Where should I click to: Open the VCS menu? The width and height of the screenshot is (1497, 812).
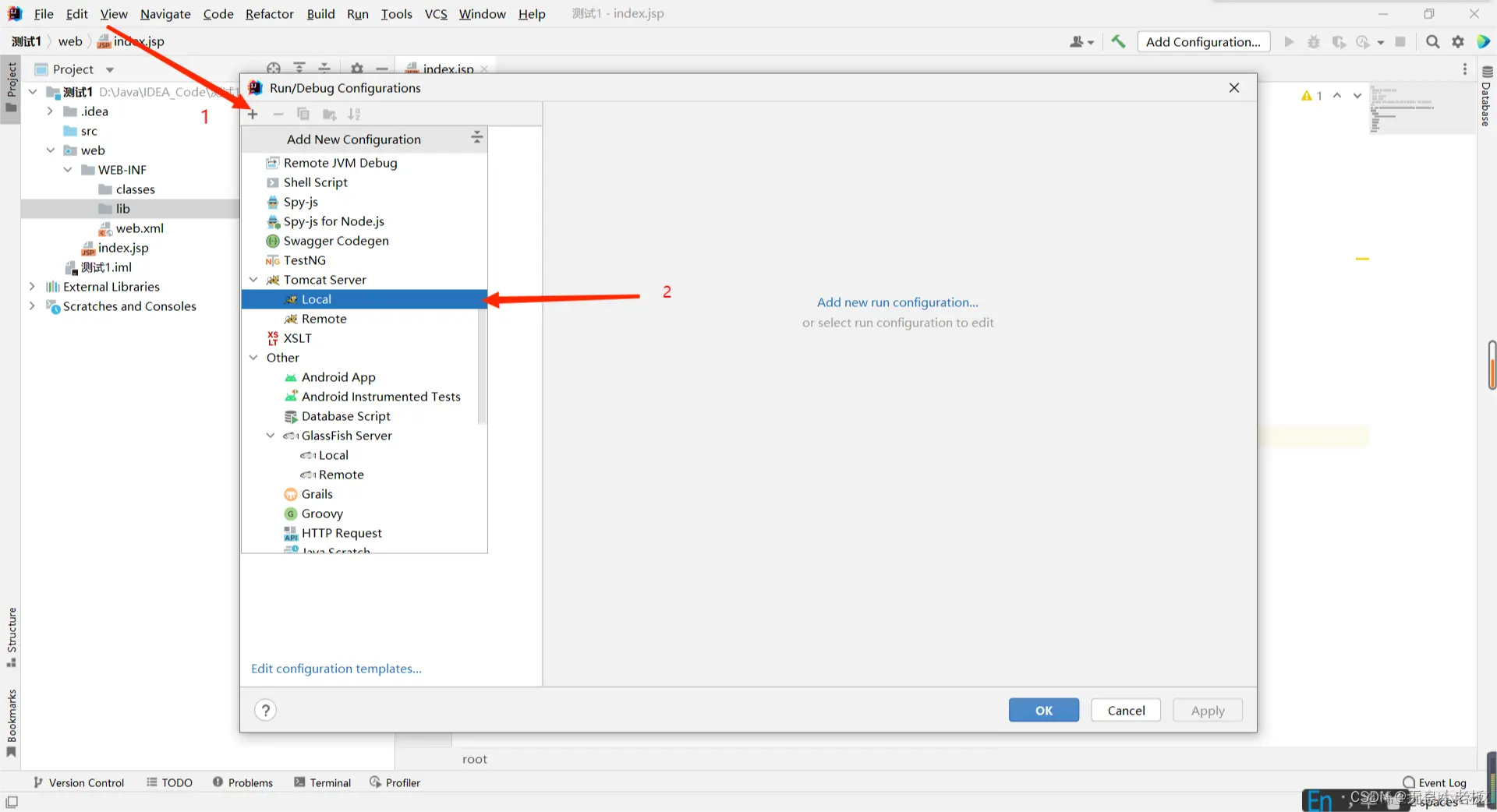pos(436,14)
